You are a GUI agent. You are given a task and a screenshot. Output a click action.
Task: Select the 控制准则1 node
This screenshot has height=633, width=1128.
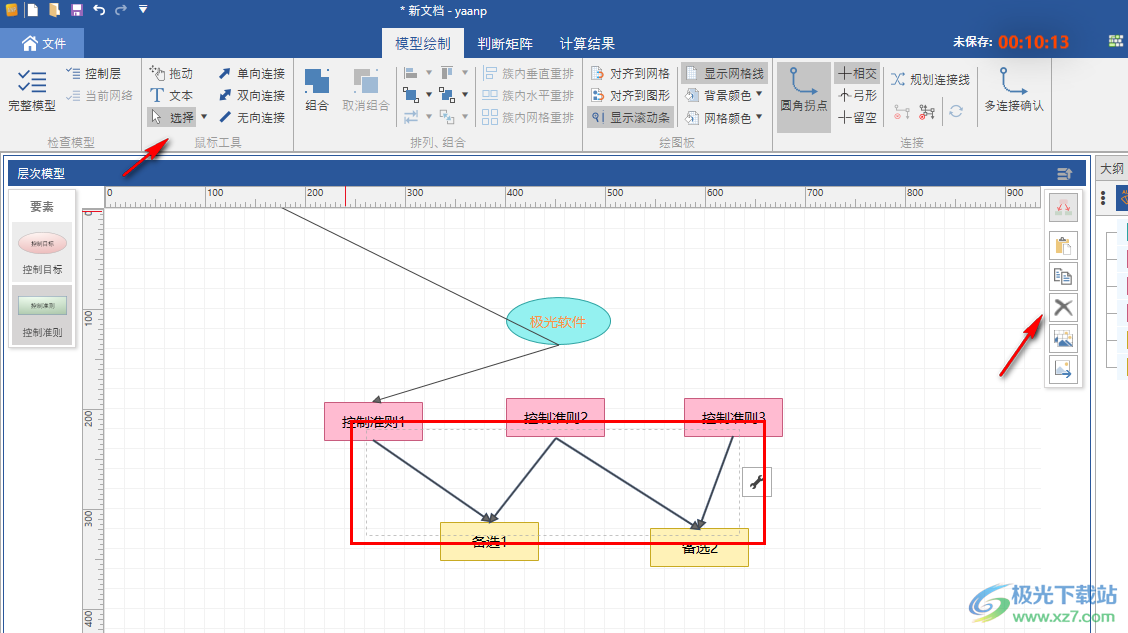(x=373, y=422)
